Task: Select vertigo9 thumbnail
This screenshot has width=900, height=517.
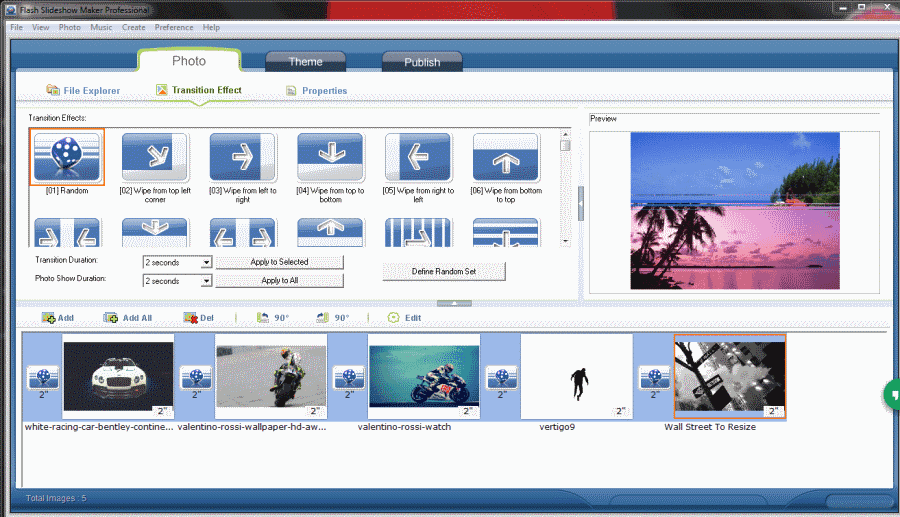Action: pyautogui.click(x=577, y=376)
